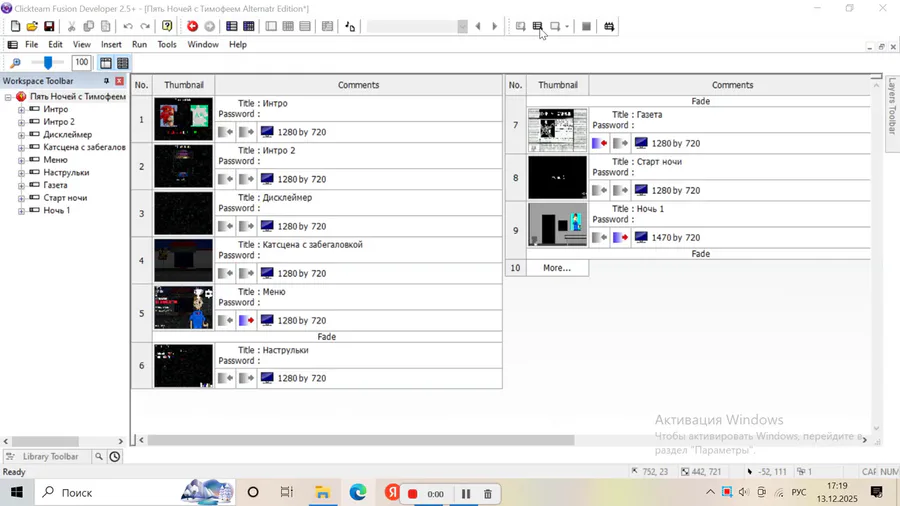This screenshot has height=506, width=900.
Task: Open the Help menu
Action: [238, 44]
